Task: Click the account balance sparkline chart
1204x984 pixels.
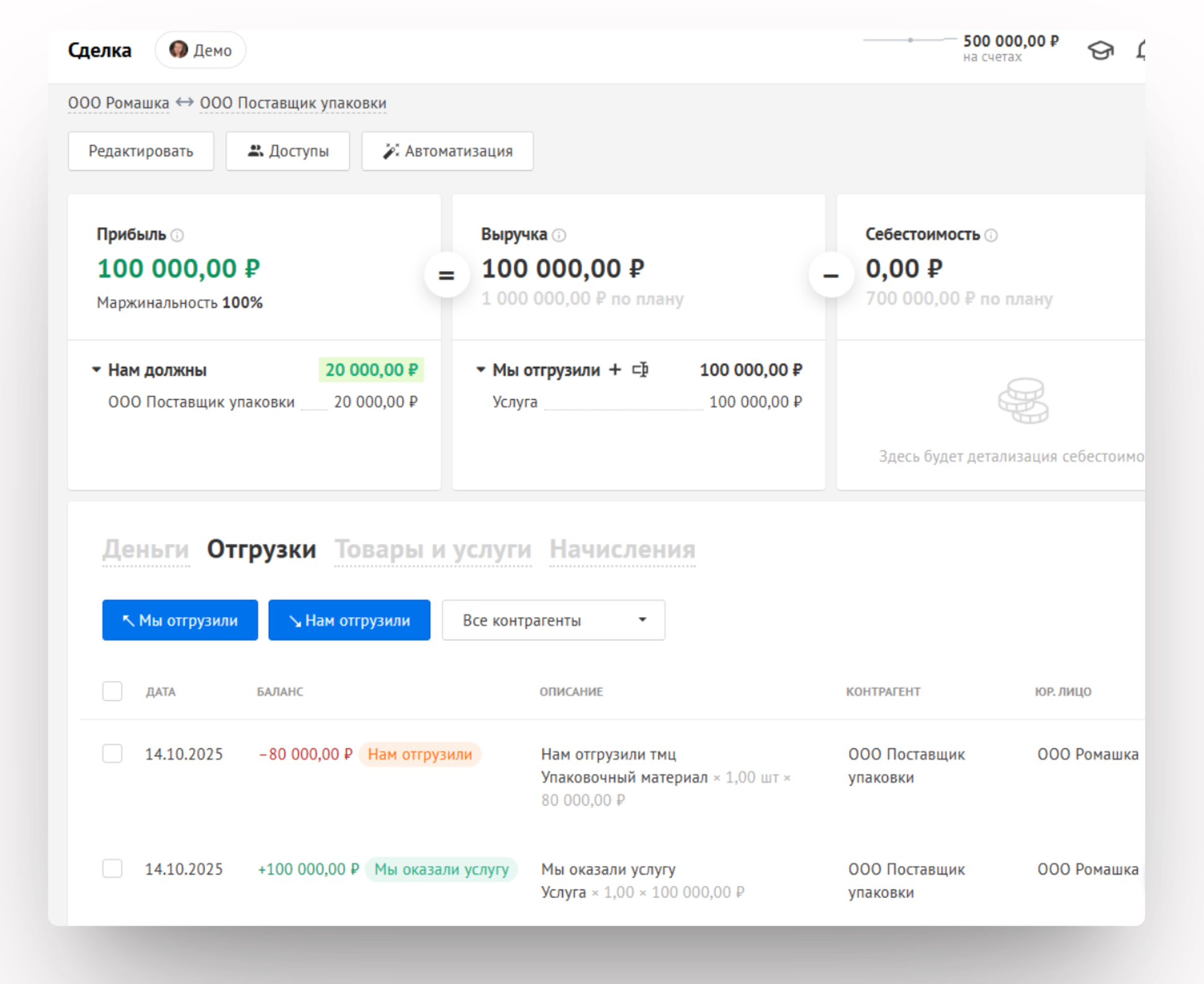Action: tap(909, 40)
